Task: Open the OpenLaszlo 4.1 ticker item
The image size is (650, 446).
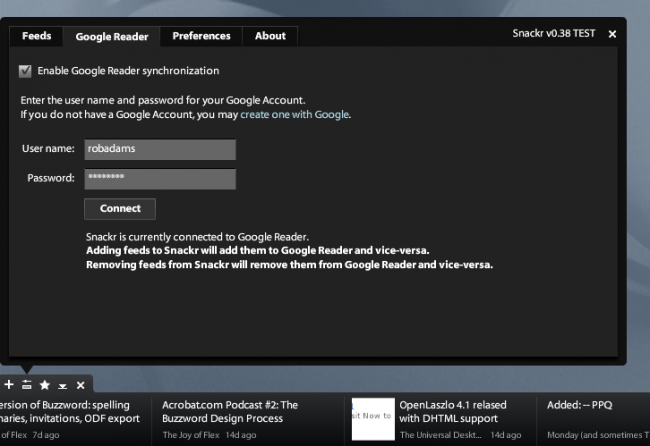Action: tap(453, 412)
